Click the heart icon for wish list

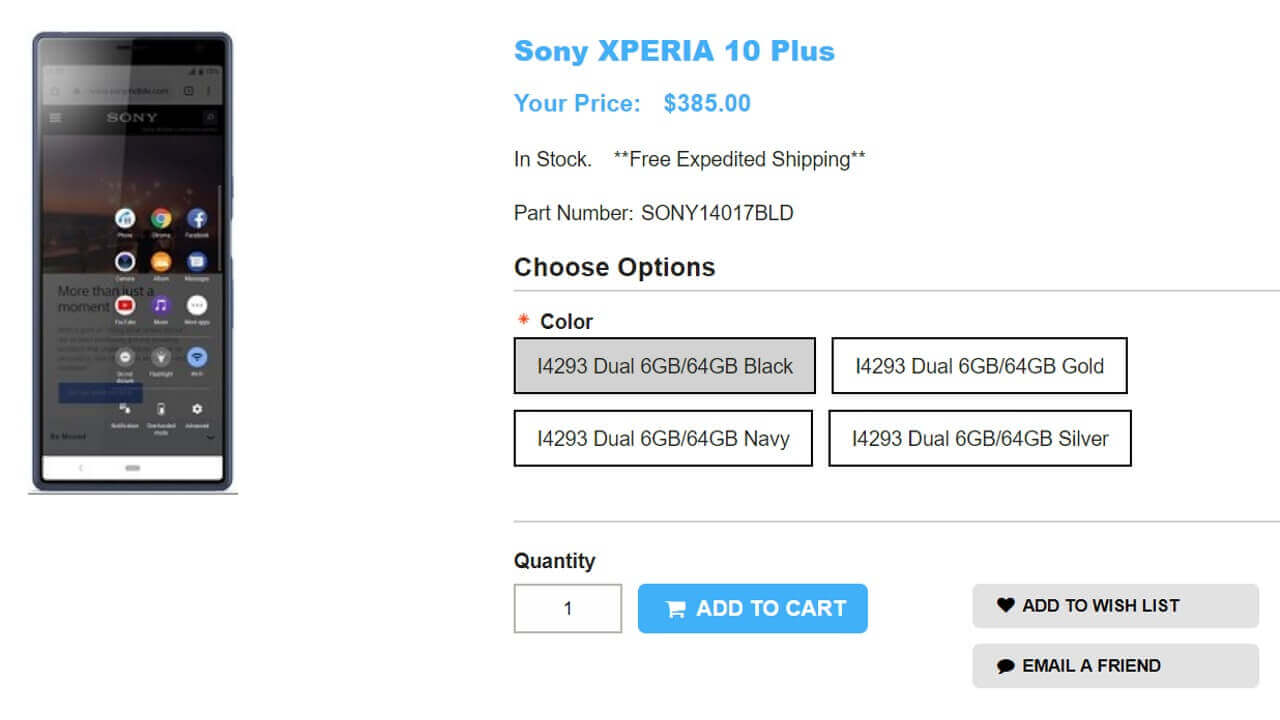[1005, 605]
